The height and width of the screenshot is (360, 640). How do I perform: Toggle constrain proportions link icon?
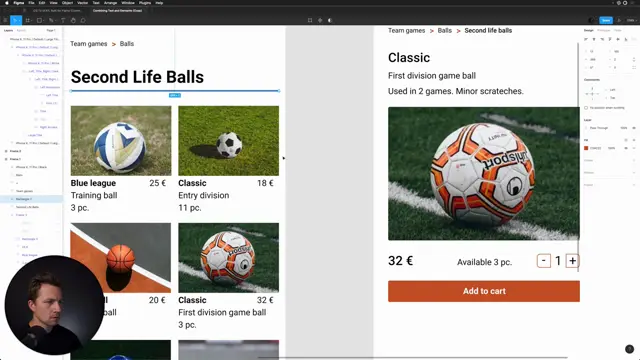coord(634,60)
